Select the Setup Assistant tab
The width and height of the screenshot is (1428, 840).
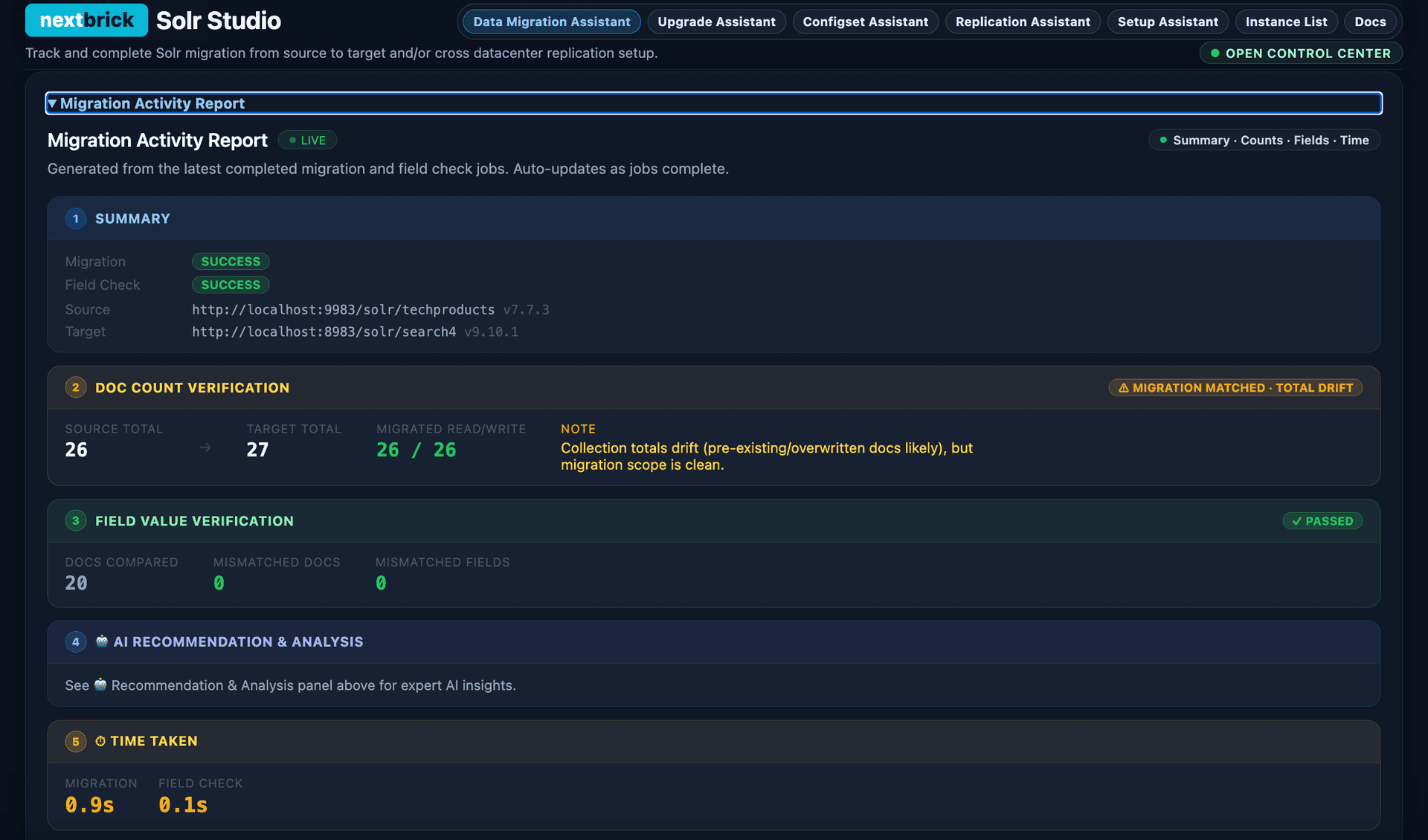tap(1168, 22)
